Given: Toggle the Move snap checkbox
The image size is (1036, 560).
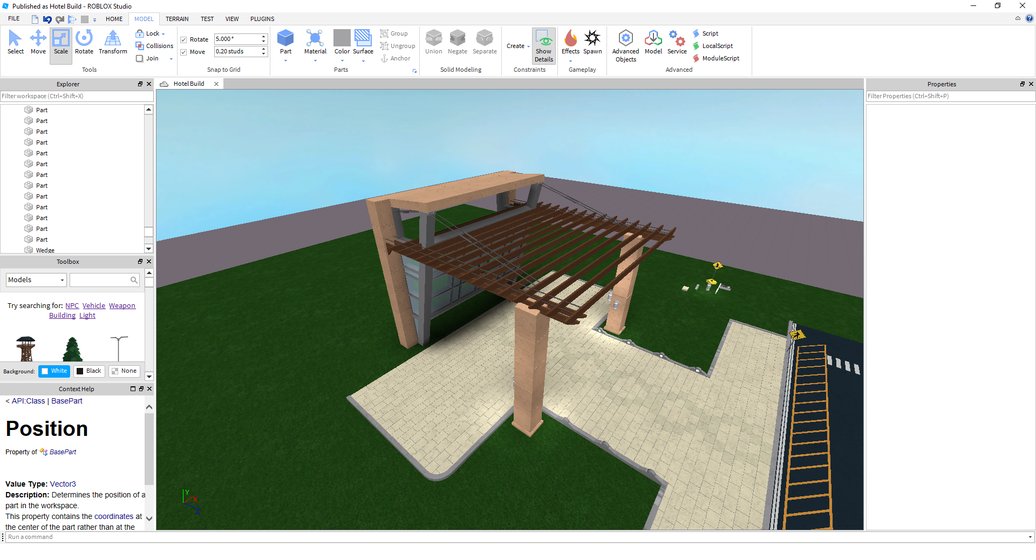Looking at the screenshot, I should [x=184, y=52].
